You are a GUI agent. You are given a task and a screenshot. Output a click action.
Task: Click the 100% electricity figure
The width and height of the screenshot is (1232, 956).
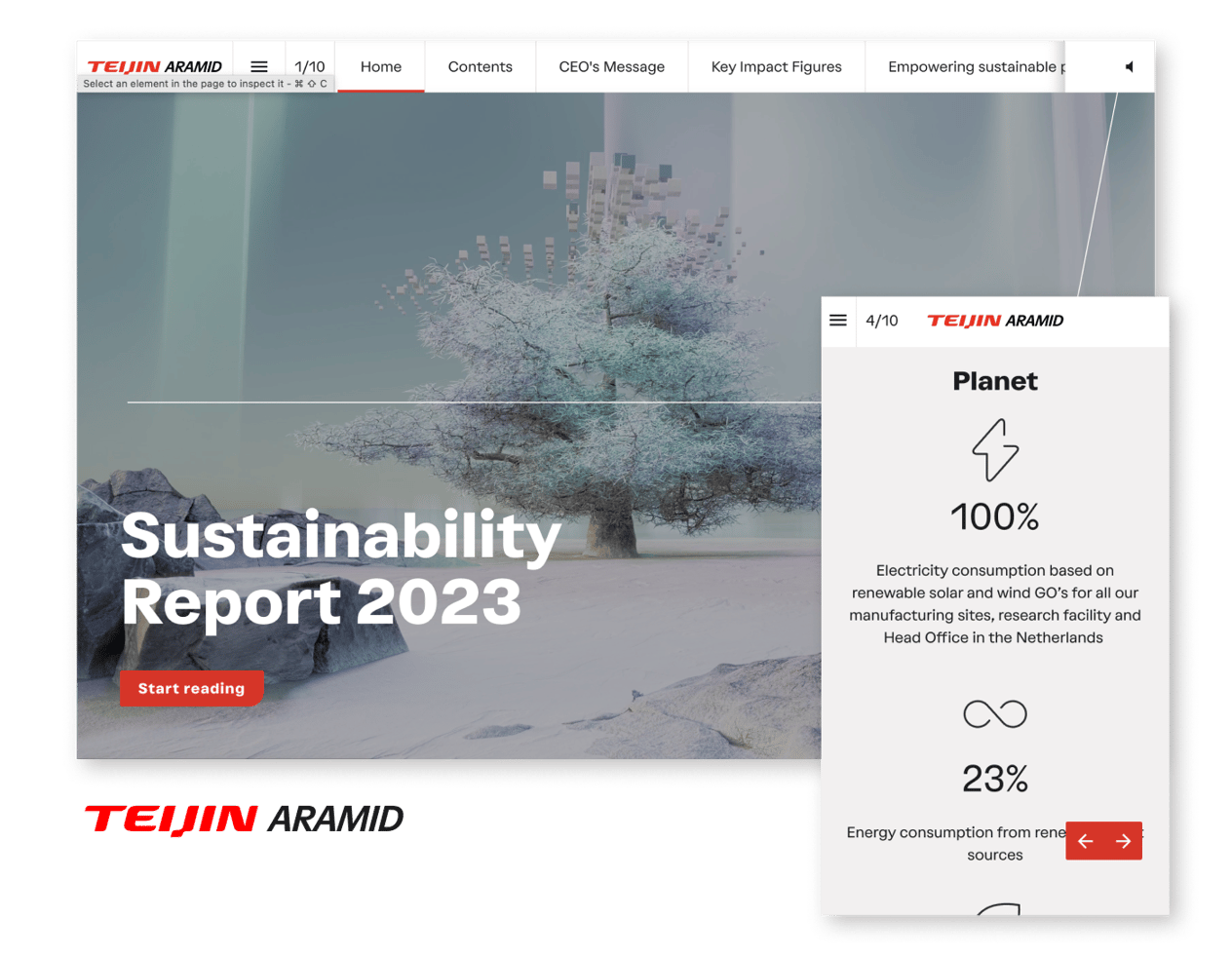click(x=994, y=516)
